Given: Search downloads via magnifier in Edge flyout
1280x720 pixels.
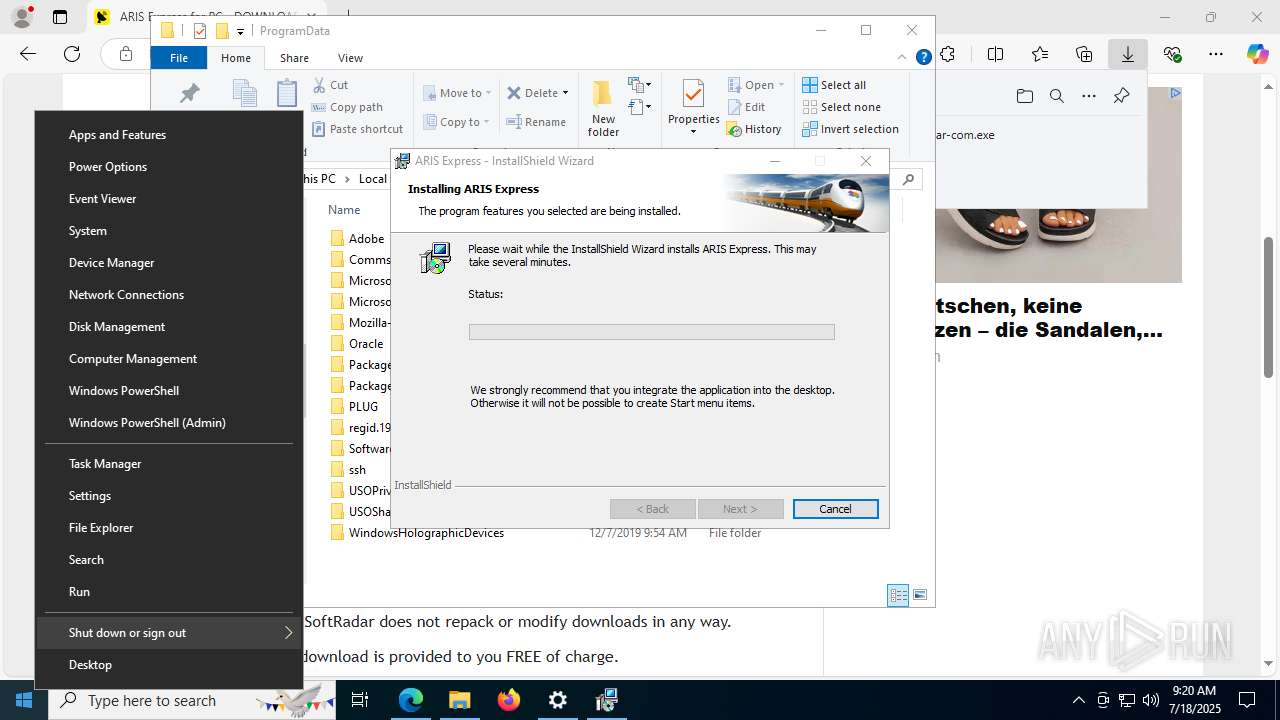Looking at the screenshot, I should pos(1057,96).
